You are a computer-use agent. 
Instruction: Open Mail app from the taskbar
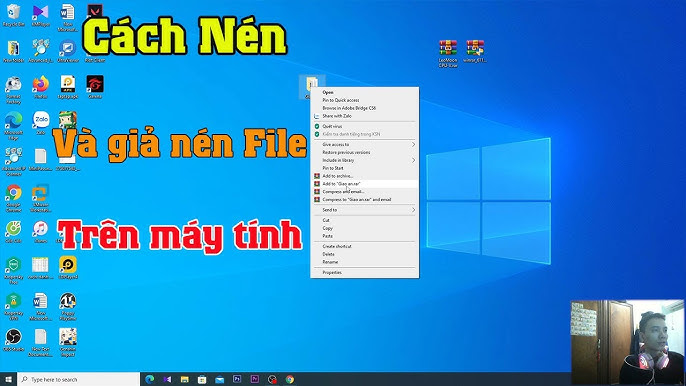(220, 379)
